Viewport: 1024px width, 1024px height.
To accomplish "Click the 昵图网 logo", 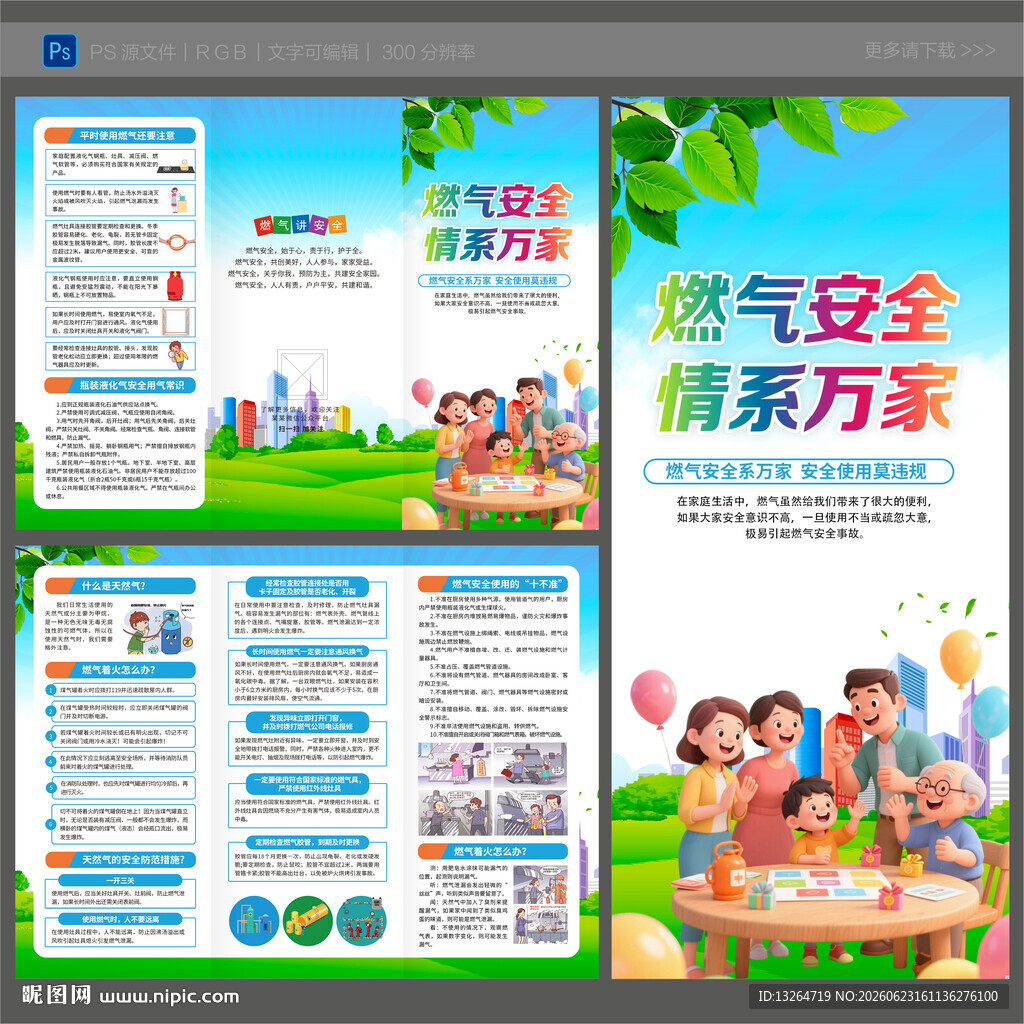I will 56,995.
